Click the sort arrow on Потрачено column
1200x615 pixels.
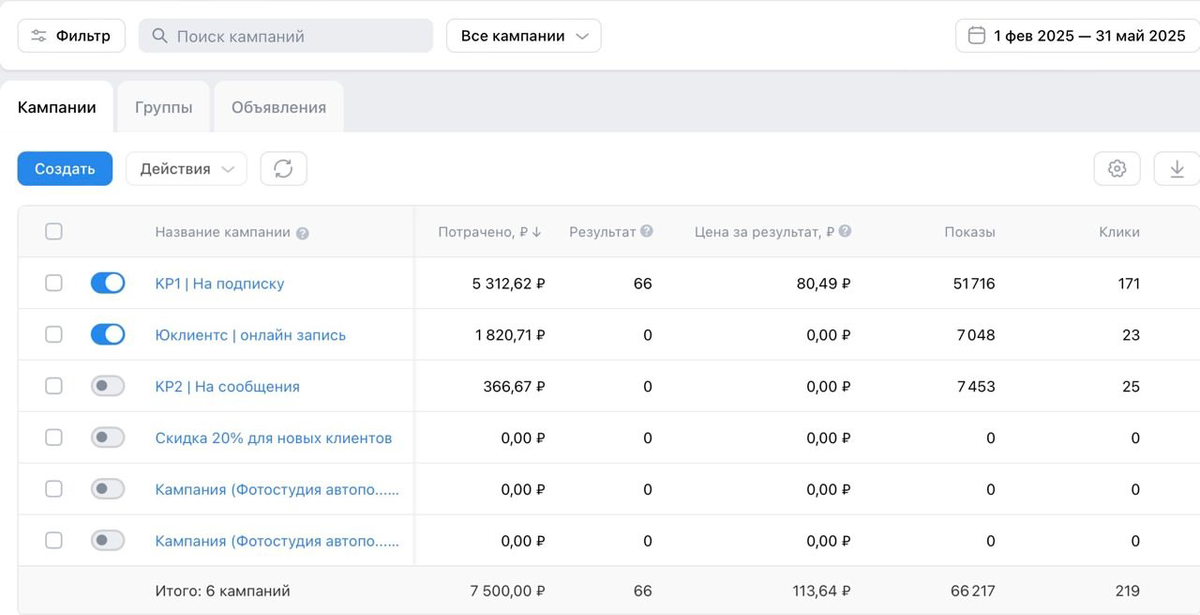537,231
